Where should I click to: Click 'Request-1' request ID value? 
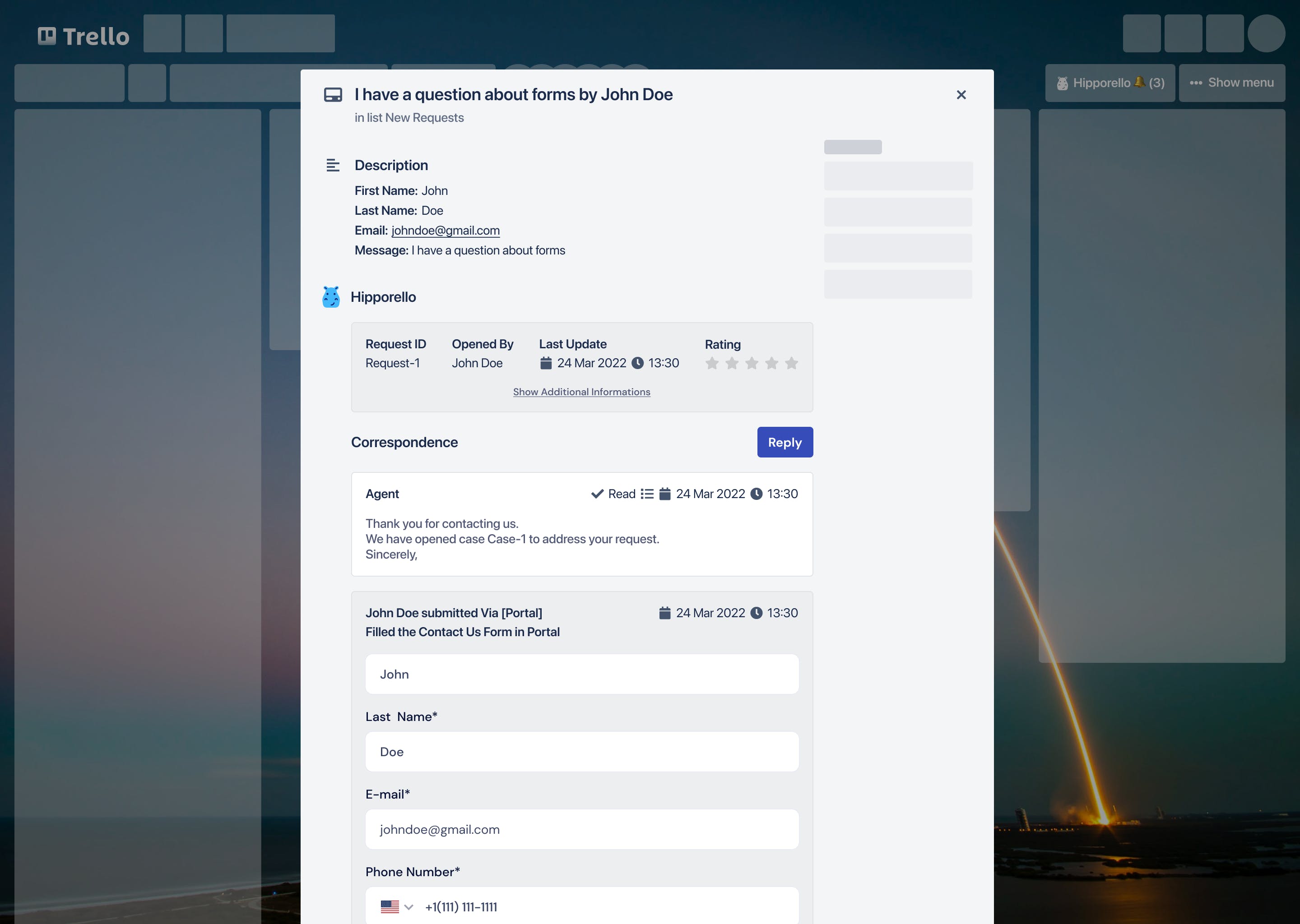[x=393, y=363]
